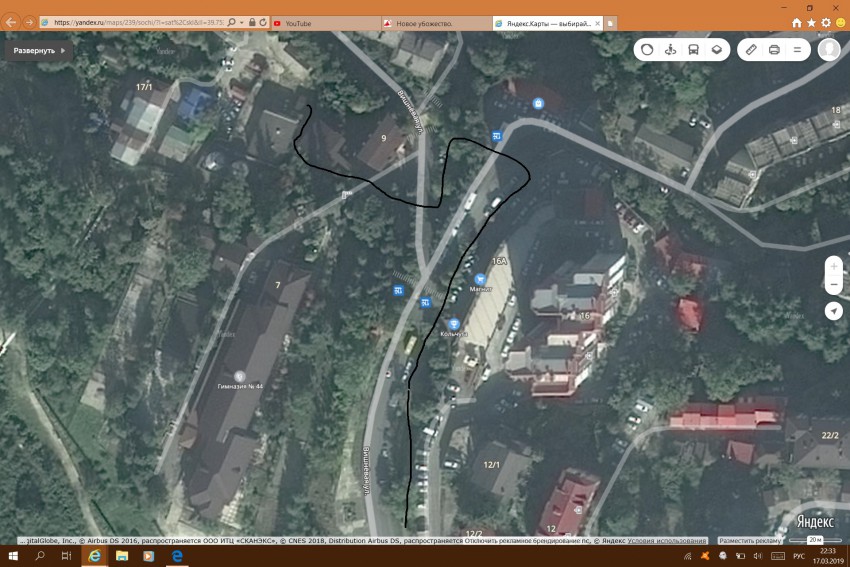The image size is (850, 567).
Task: Click the print map icon
Action: (x=774, y=49)
